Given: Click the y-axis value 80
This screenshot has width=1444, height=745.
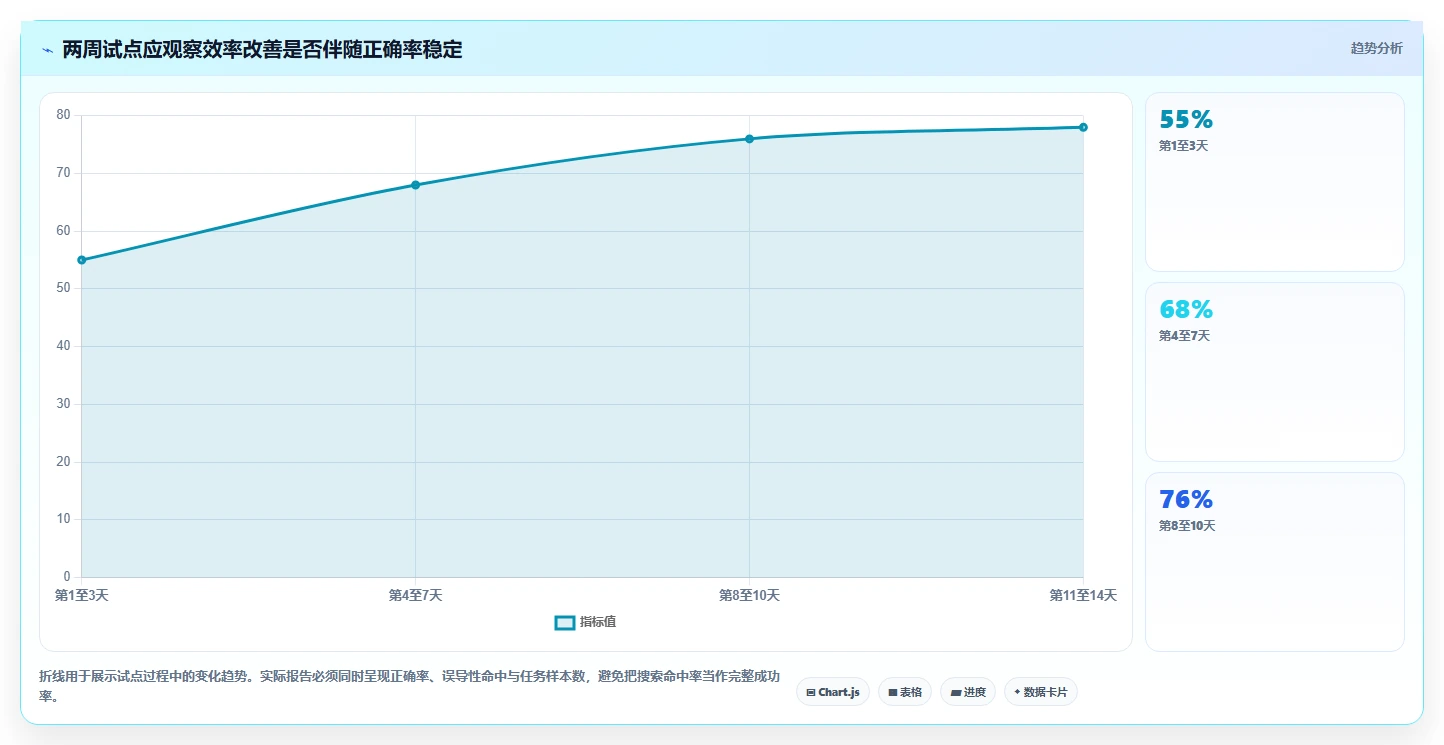Looking at the screenshot, I should tap(64, 115).
